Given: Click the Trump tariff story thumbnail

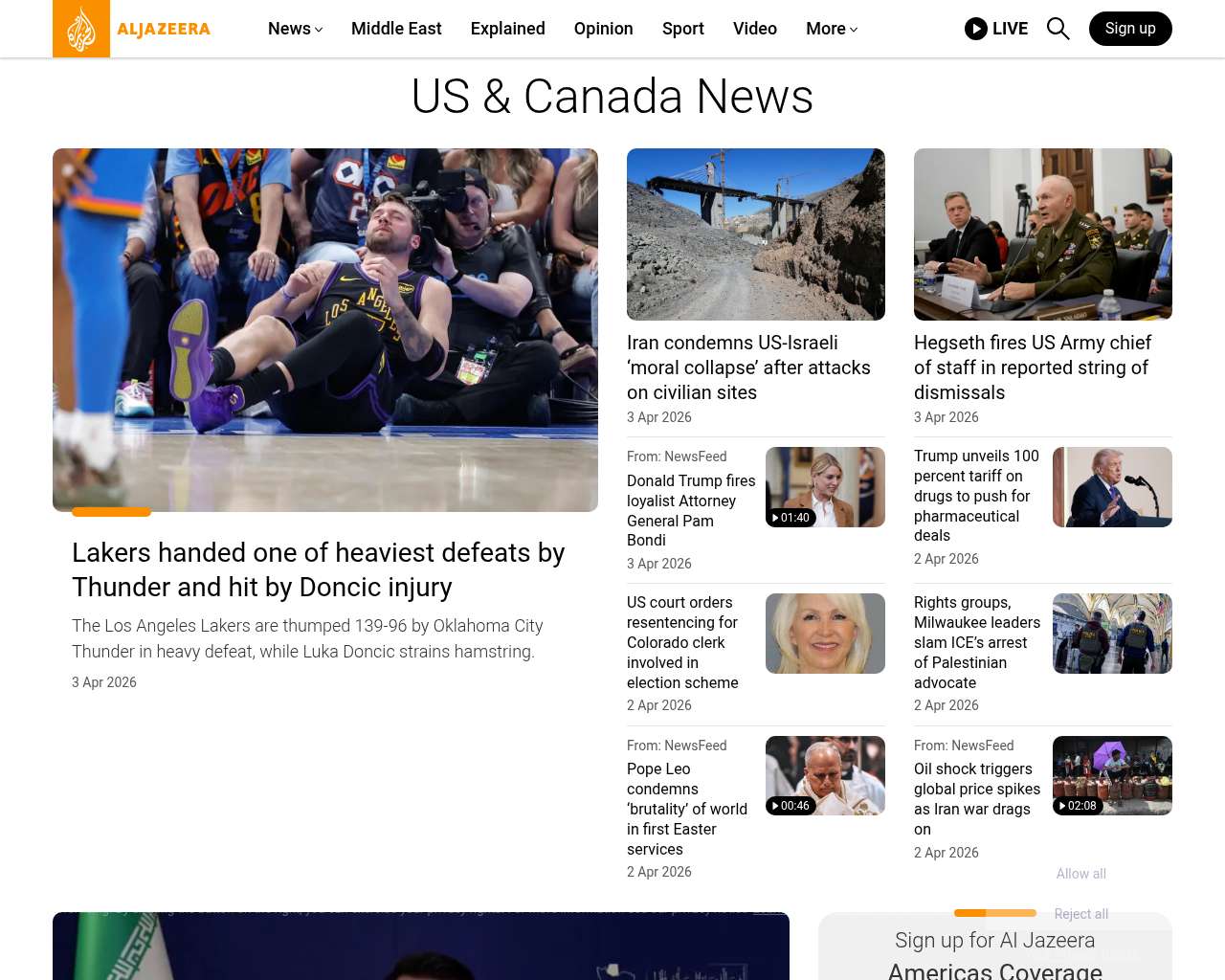Looking at the screenshot, I should pos(1111,487).
